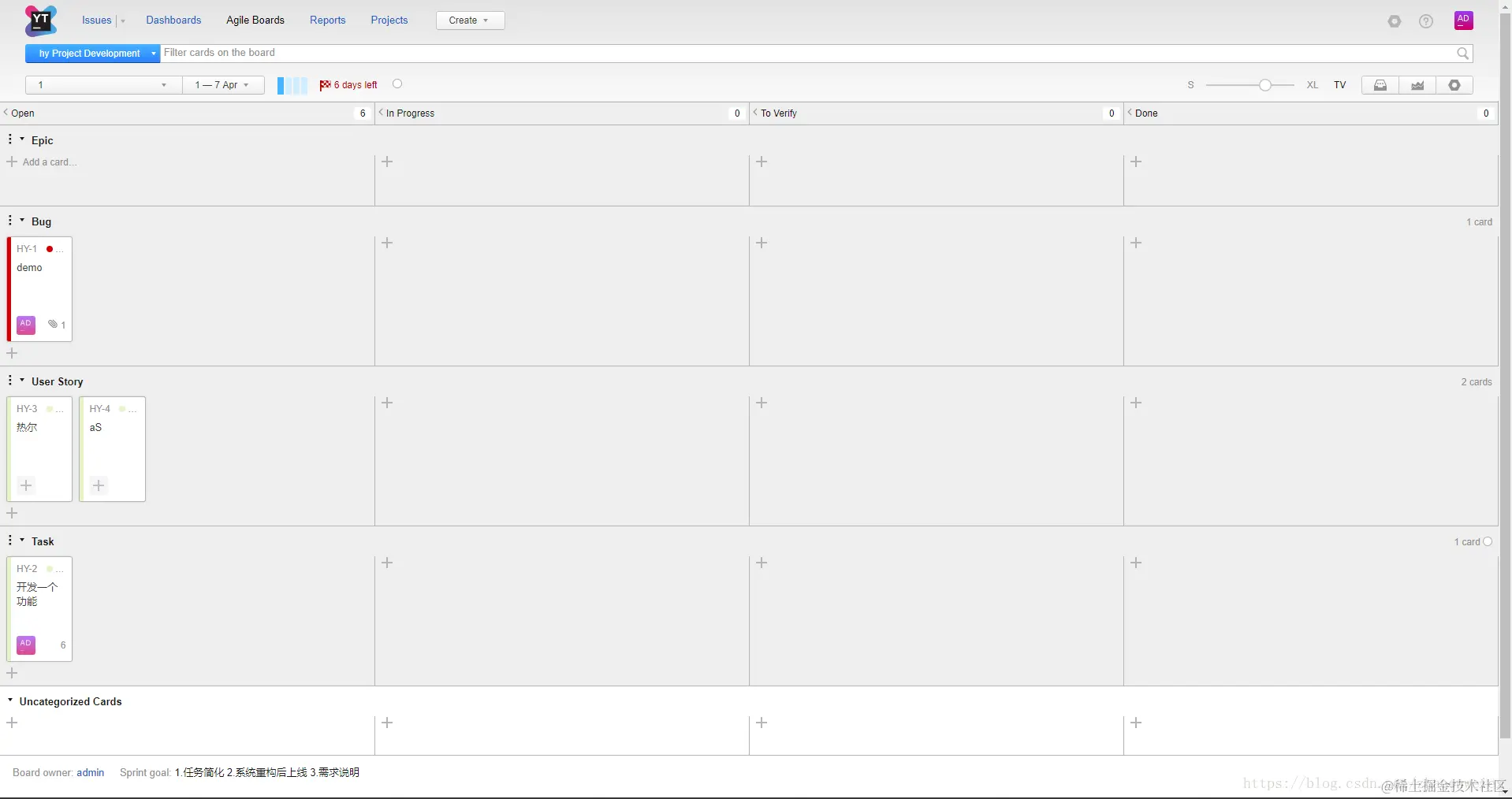
Task: Toggle the radio circle next to 6 days left
Action: (x=397, y=84)
